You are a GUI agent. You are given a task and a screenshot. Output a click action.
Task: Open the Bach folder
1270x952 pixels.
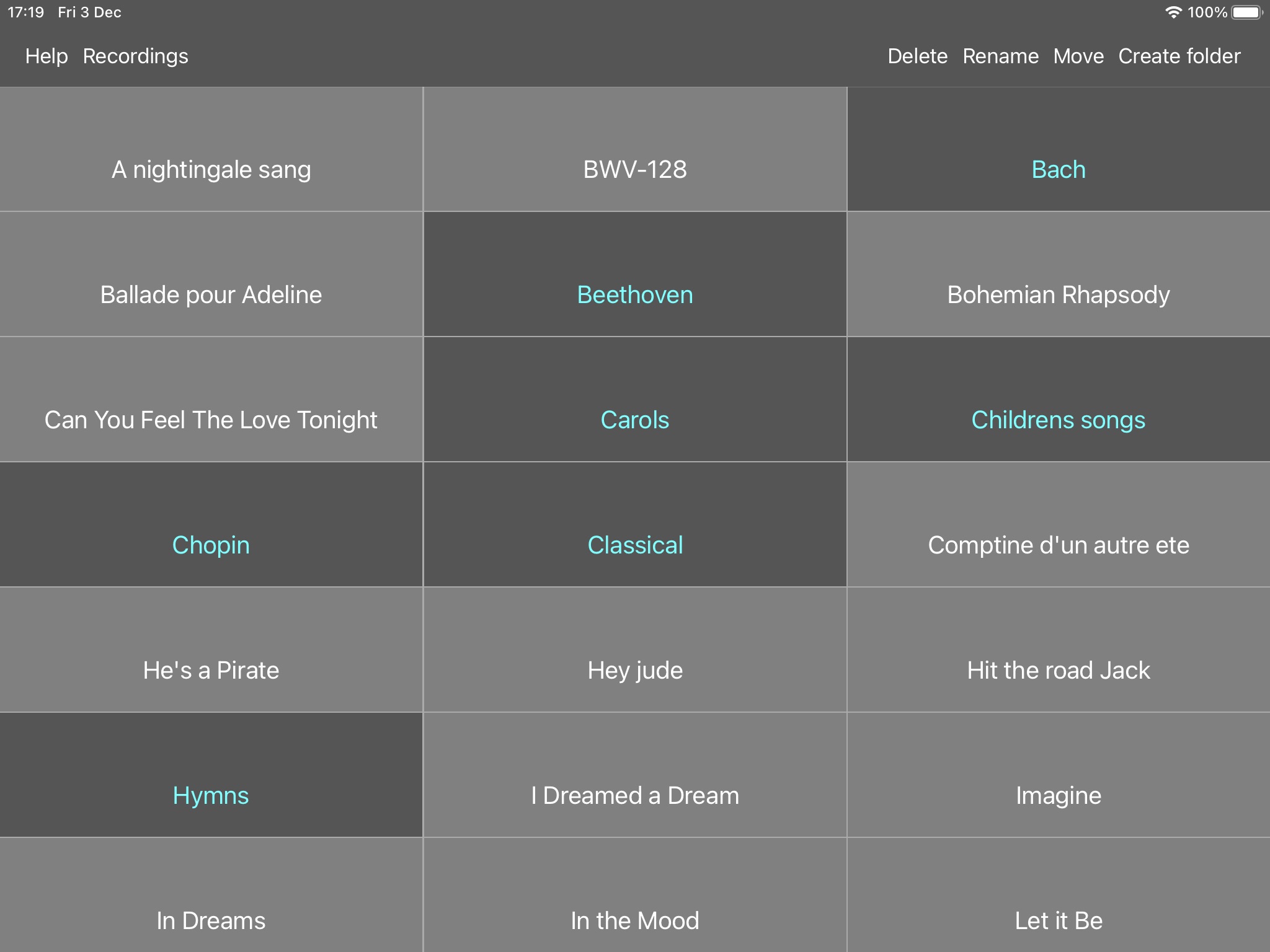(x=1059, y=168)
